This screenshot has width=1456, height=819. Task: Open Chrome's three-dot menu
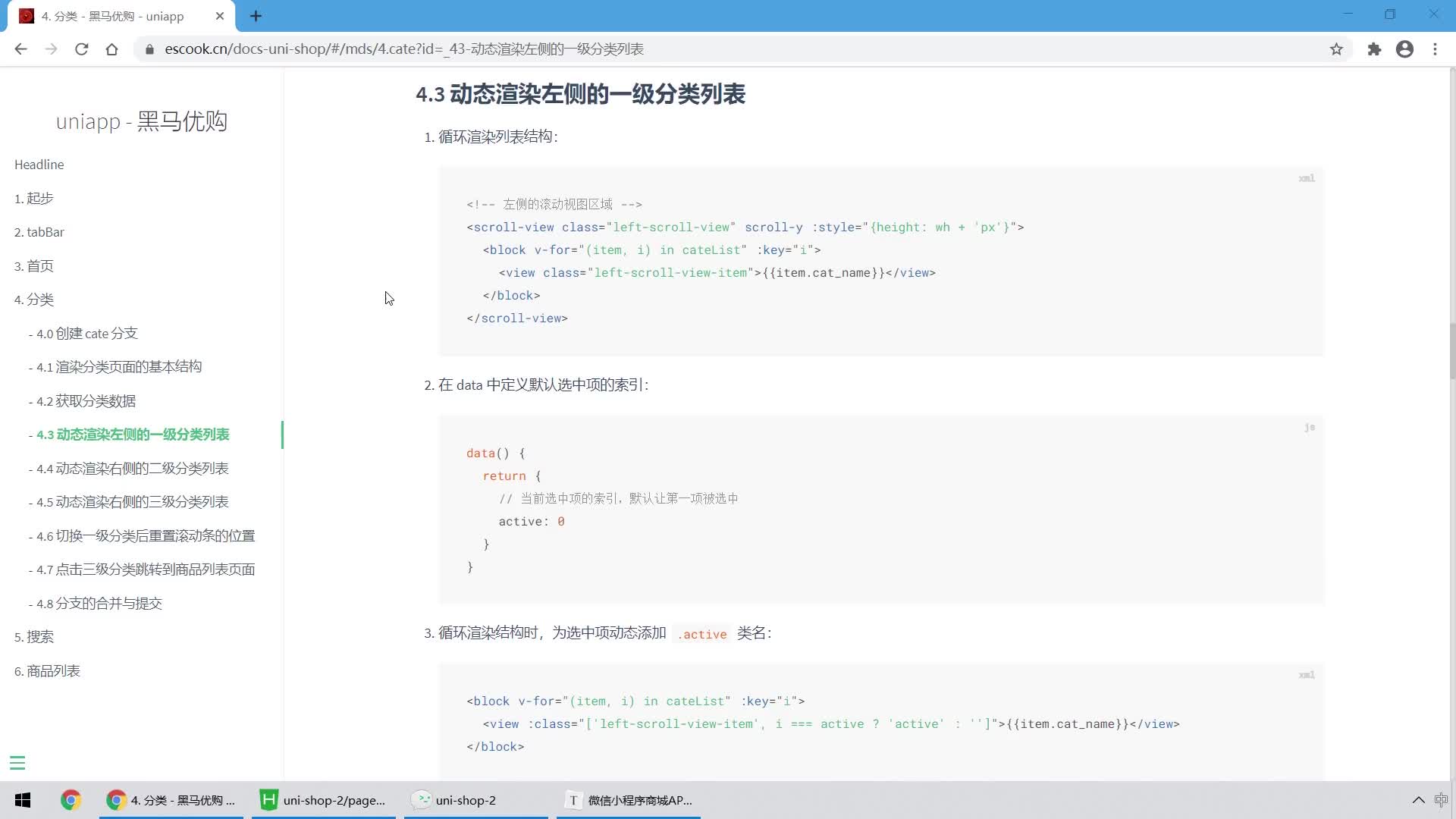pos(1435,49)
